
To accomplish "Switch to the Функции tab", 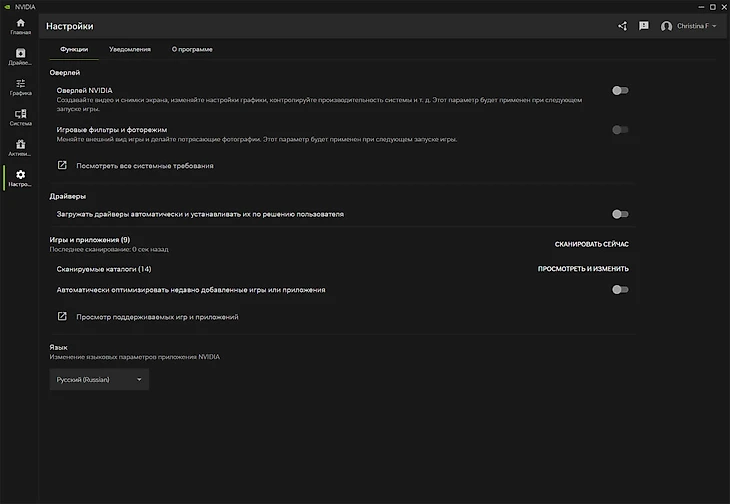I will point(74,49).
